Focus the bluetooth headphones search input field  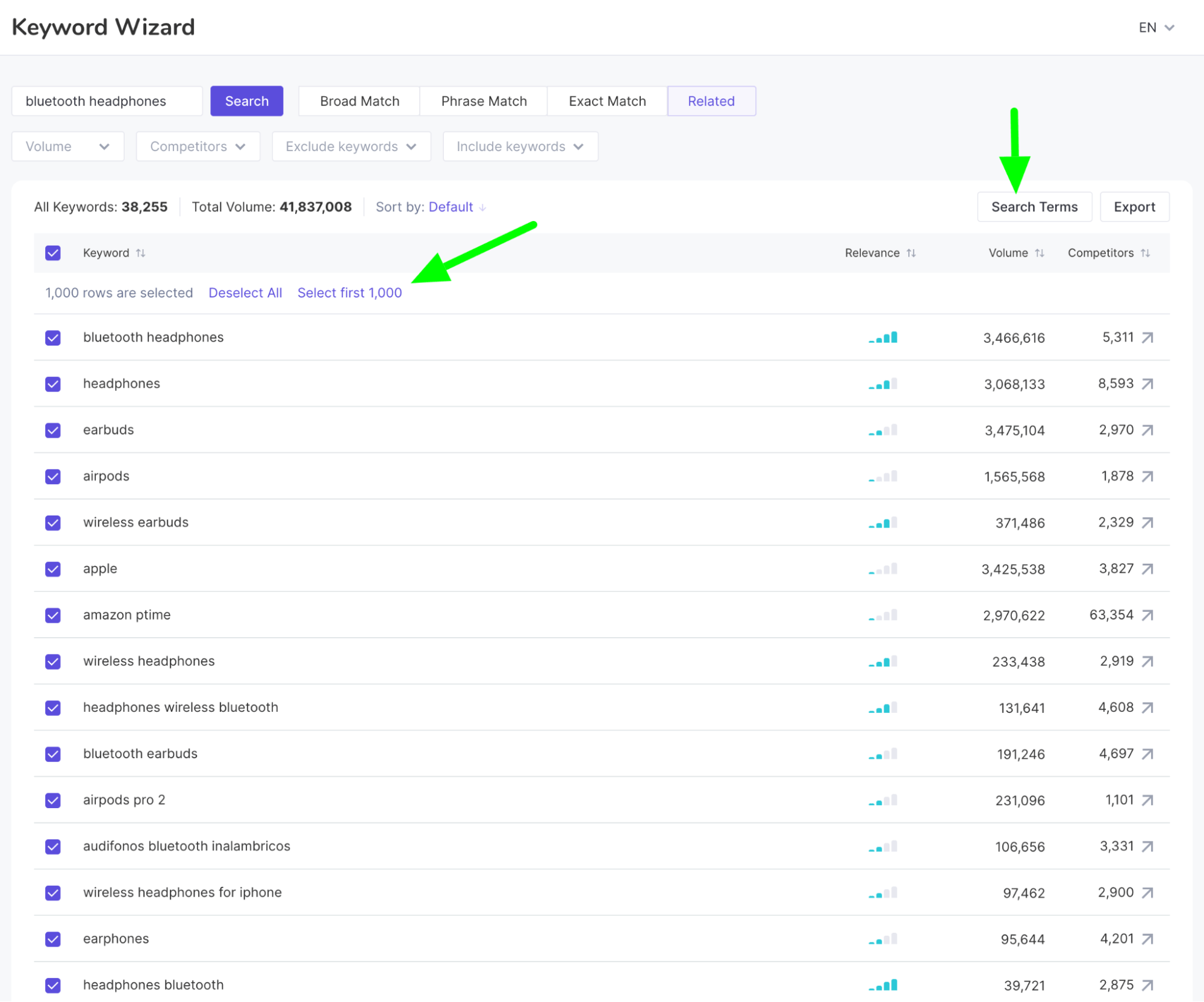(x=107, y=101)
